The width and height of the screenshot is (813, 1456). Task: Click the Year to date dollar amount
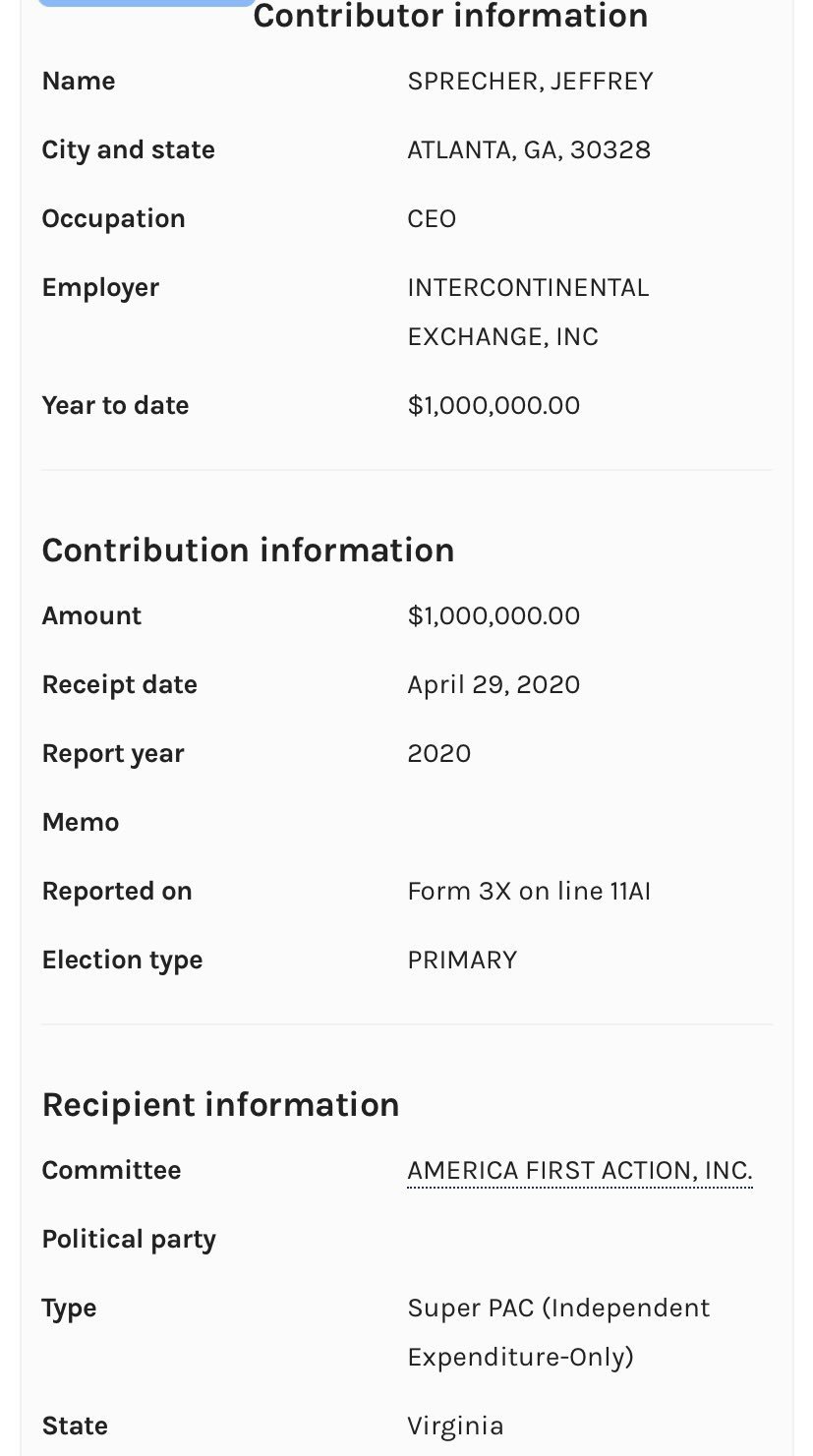tap(494, 406)
